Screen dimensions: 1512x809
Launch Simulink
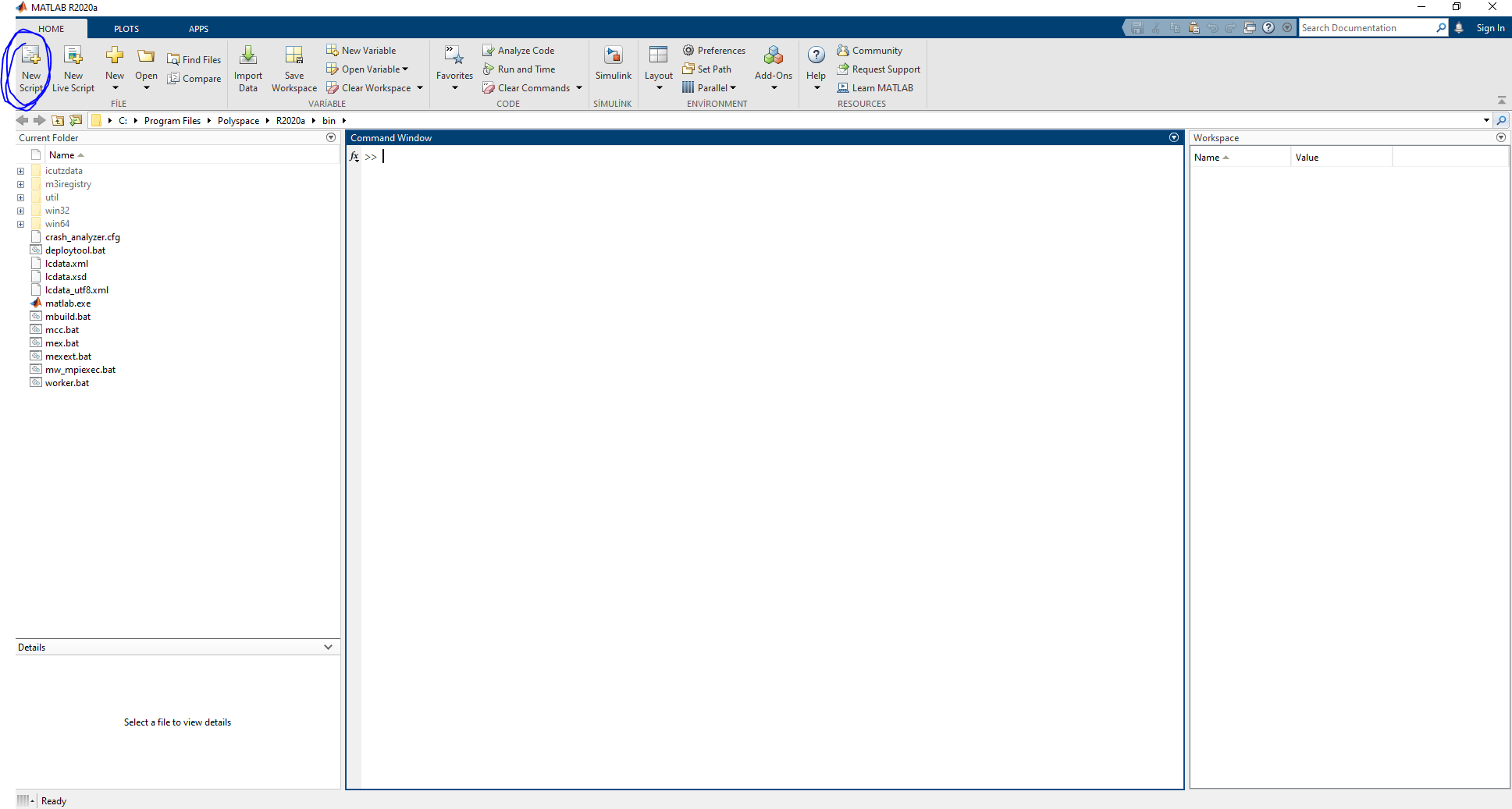click(x=614, y=64)
